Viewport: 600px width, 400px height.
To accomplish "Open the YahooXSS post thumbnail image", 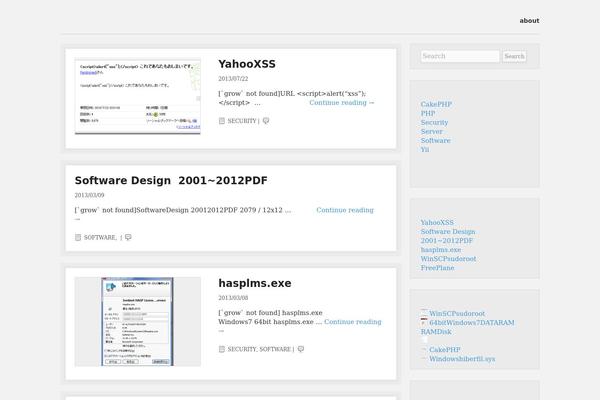I will tap(138, 96).
